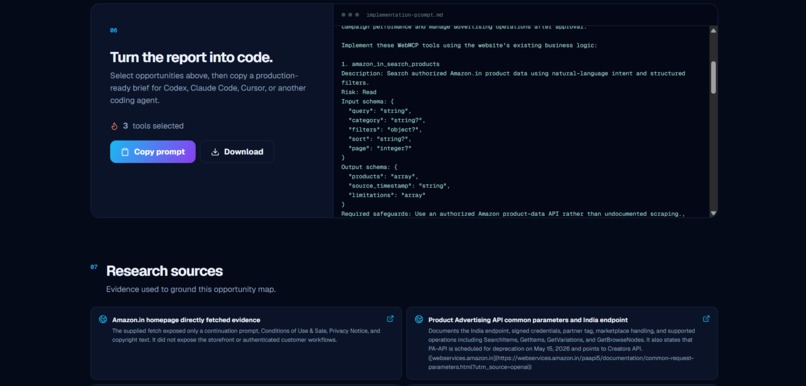
Task: Click globe icon on Amazon.in homepage evidence card
Action: [x=103, y=319]
